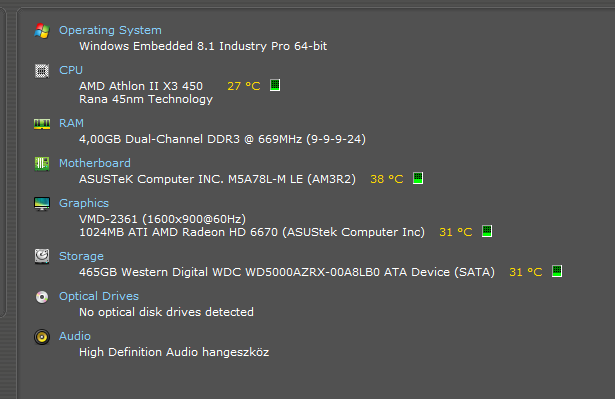Open the Storage section heading
This screenshot has height=399, width=615.
tap(81, 256)
